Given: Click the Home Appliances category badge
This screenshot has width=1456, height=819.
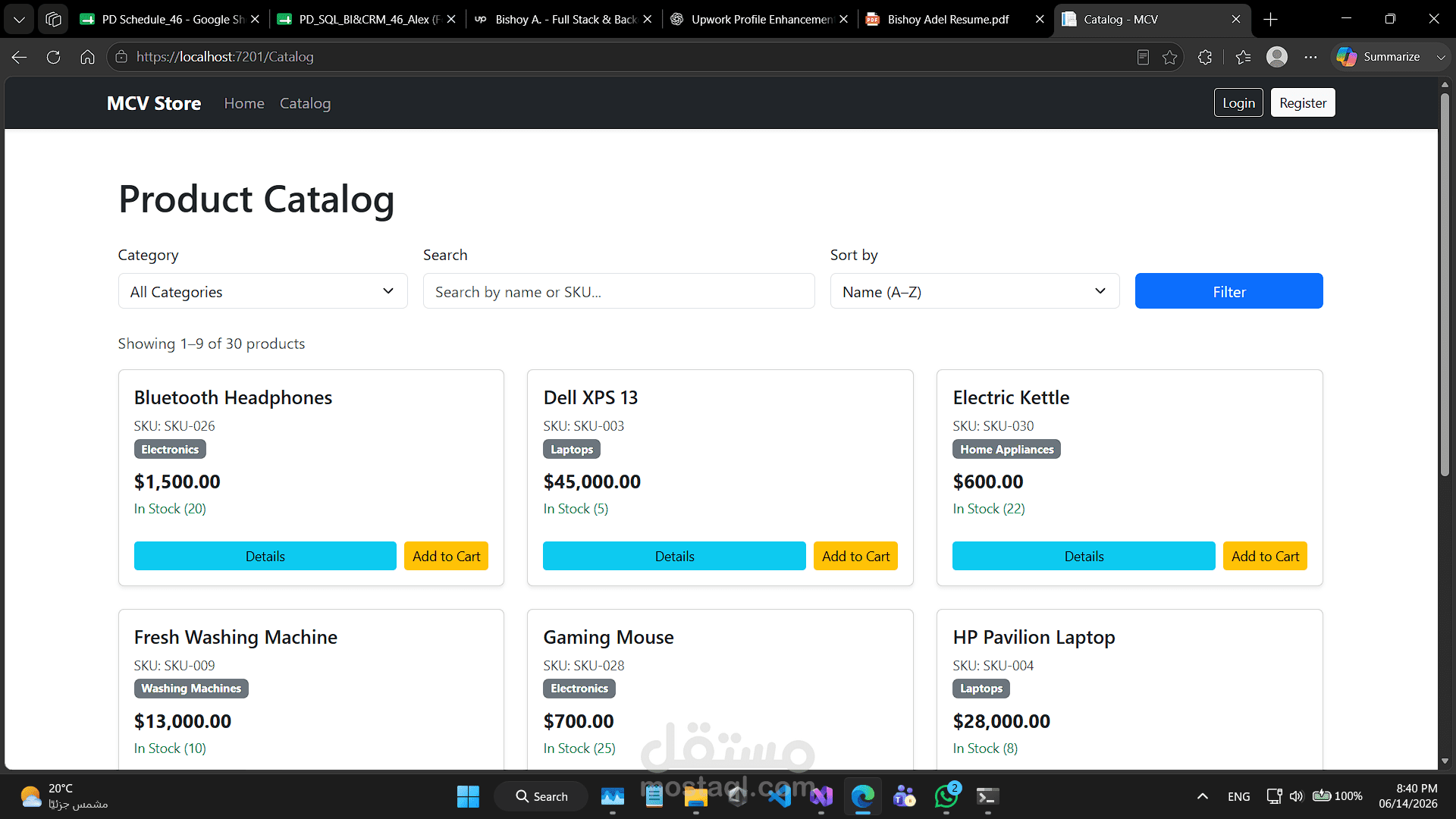Looking at the screenshot, I should coord(1006,449).
